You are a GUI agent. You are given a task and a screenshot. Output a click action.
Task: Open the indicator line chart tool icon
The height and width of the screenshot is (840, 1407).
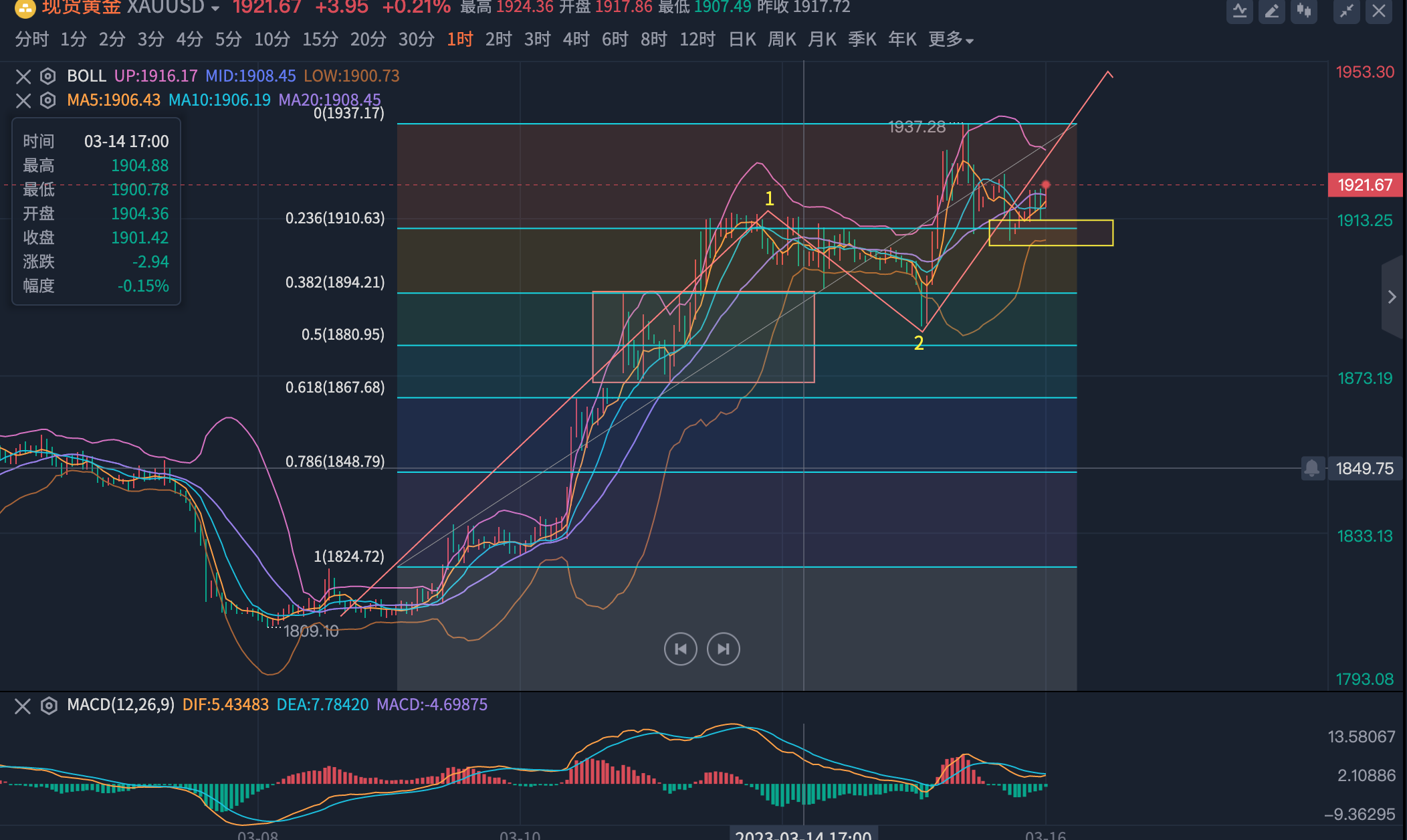1239,11
